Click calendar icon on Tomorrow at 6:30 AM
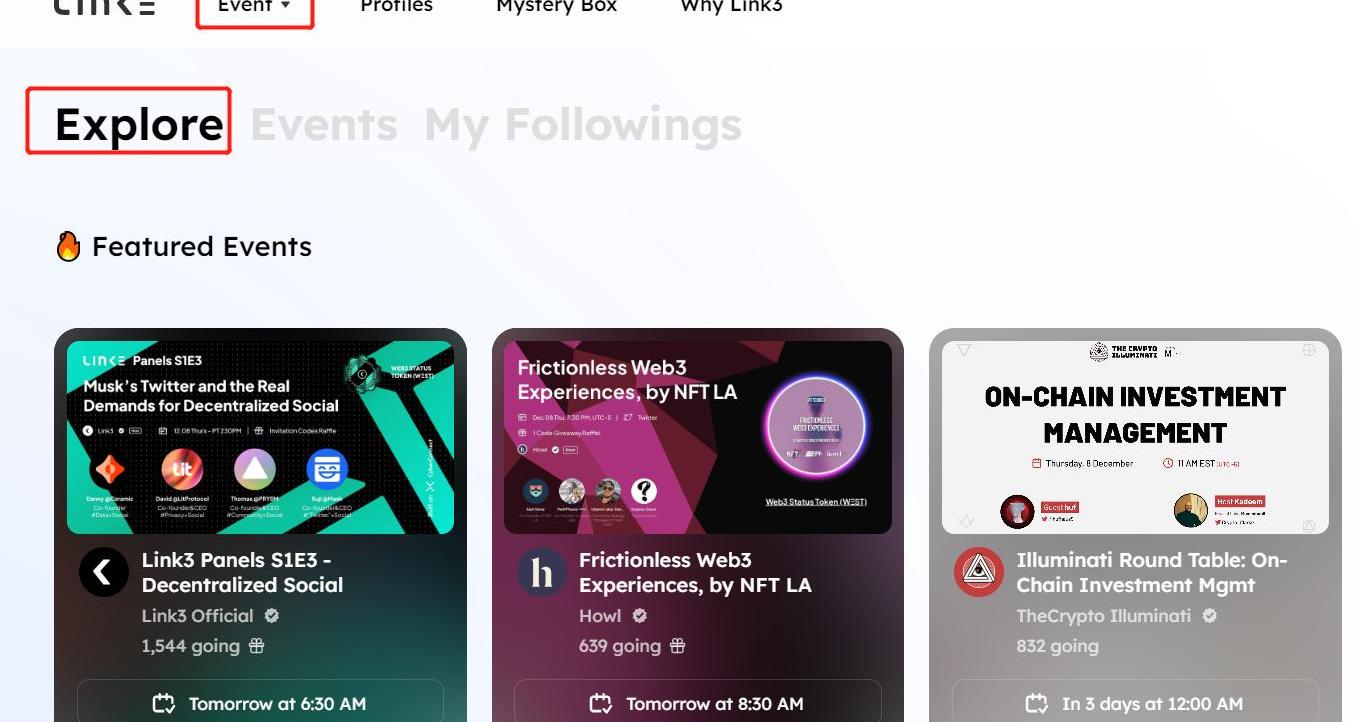Image resolution: width=1354 pixels, height=722 pixels. pos(164,703)
